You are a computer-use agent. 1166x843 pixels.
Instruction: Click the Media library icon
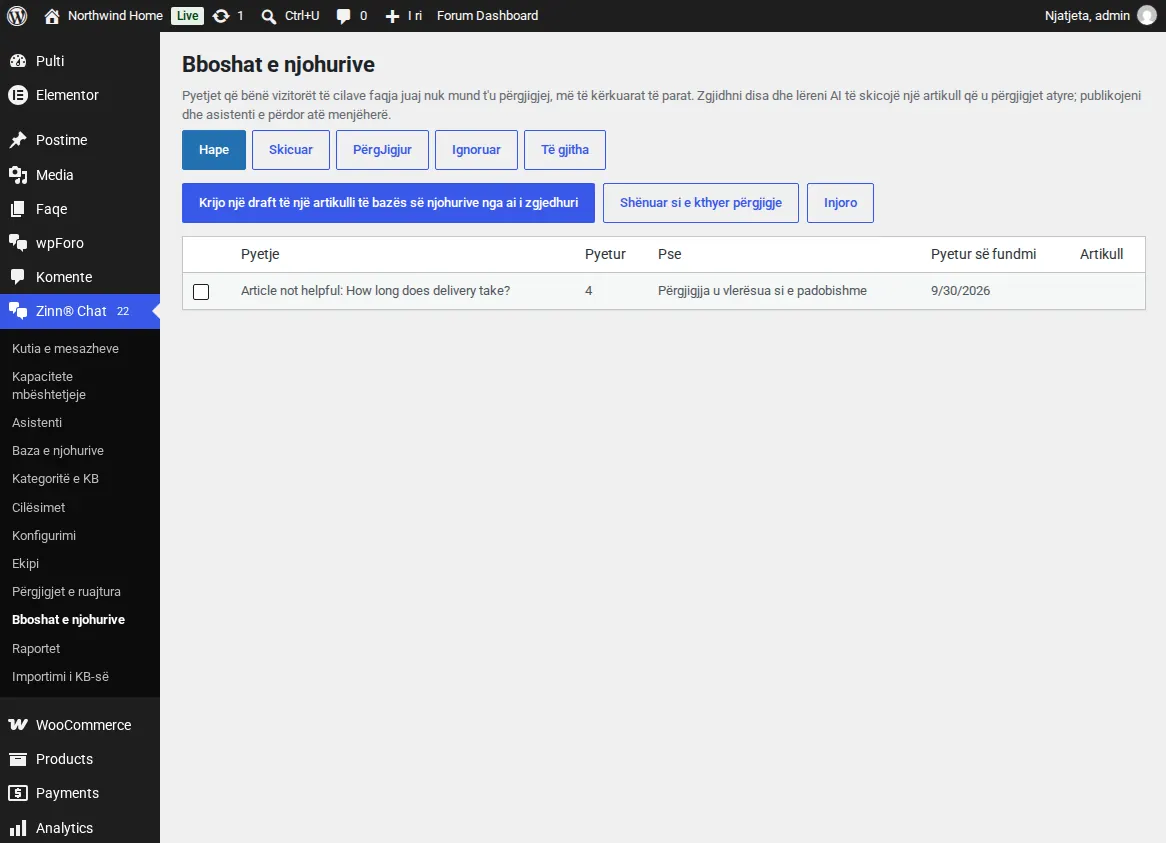18,175
